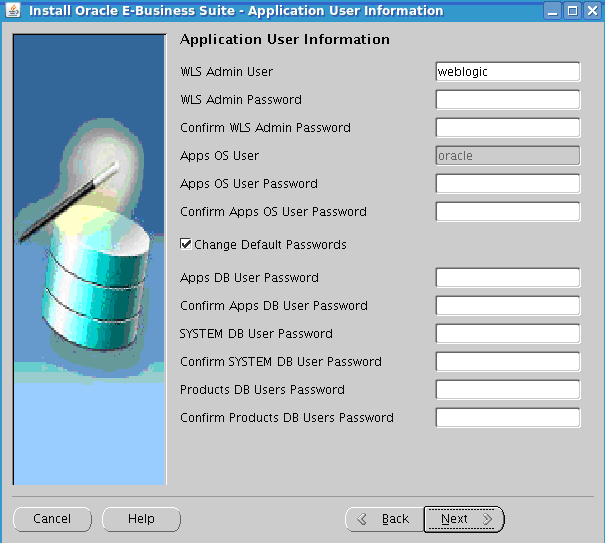This screenshot has height=543, width=605.
Task: Click the Apps OS User label
Action: 220,156
